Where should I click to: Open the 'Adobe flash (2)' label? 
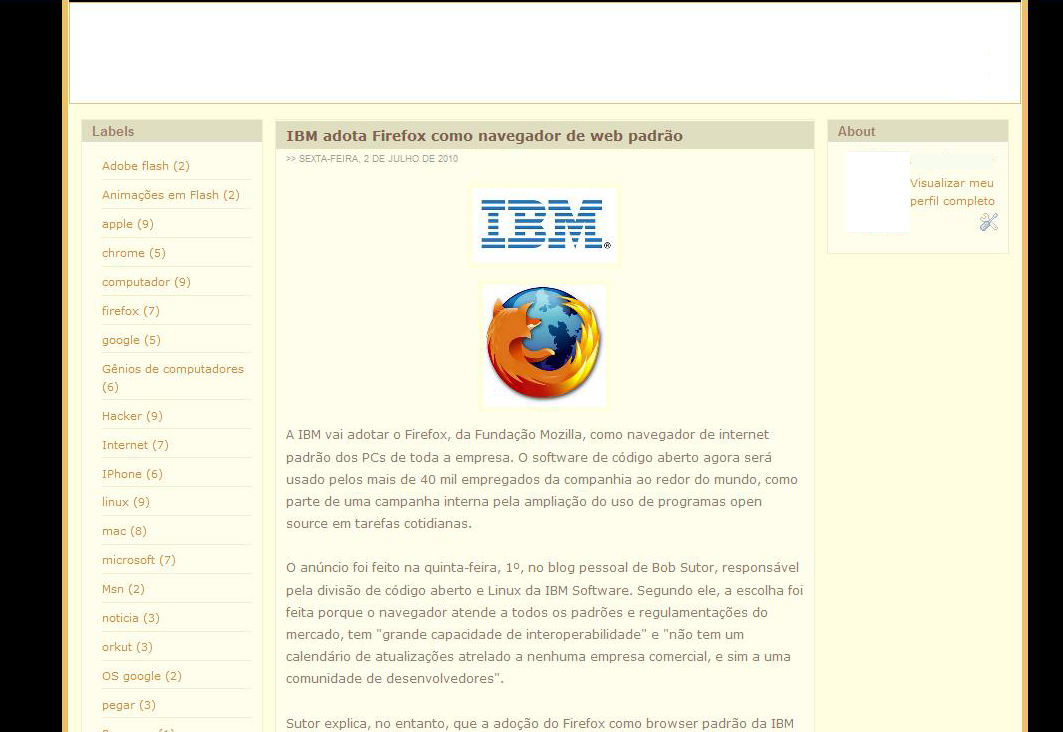tap(146, 166)
